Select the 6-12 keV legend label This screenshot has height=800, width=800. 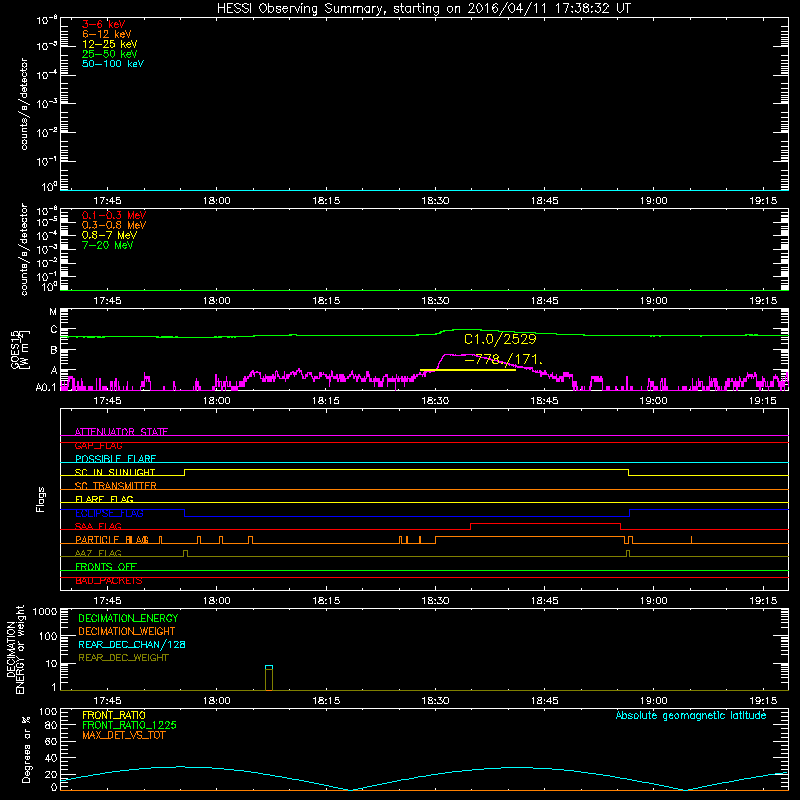(x=107, y=34)
